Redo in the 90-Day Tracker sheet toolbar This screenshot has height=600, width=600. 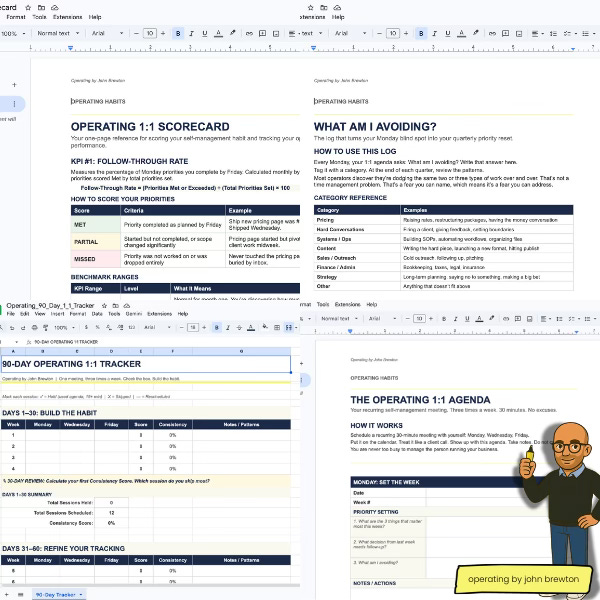click(x=23, y=328)
